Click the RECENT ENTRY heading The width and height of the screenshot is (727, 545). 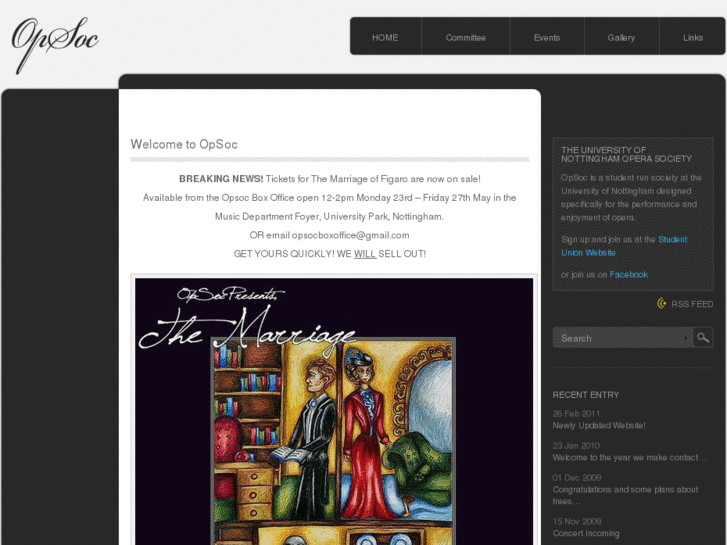pos(586,395)
